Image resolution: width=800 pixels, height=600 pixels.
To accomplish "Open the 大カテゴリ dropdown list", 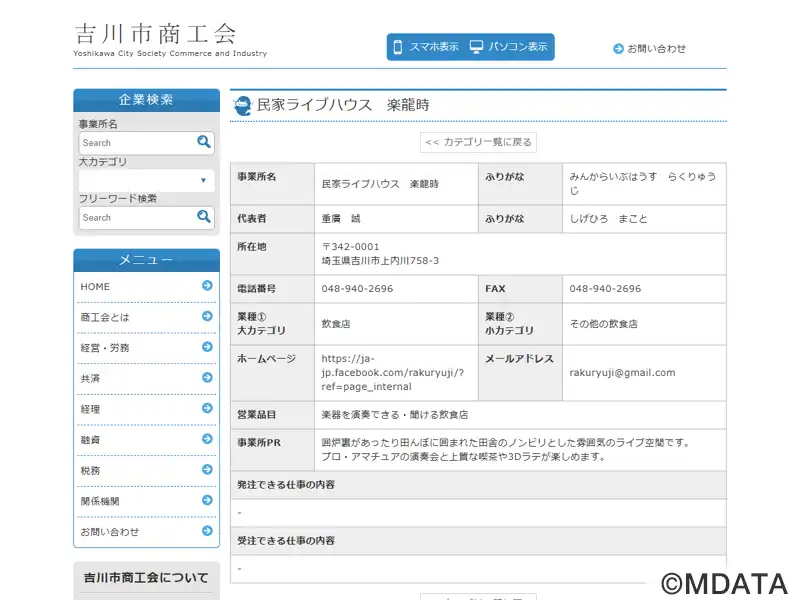I will tap(146, 181).
